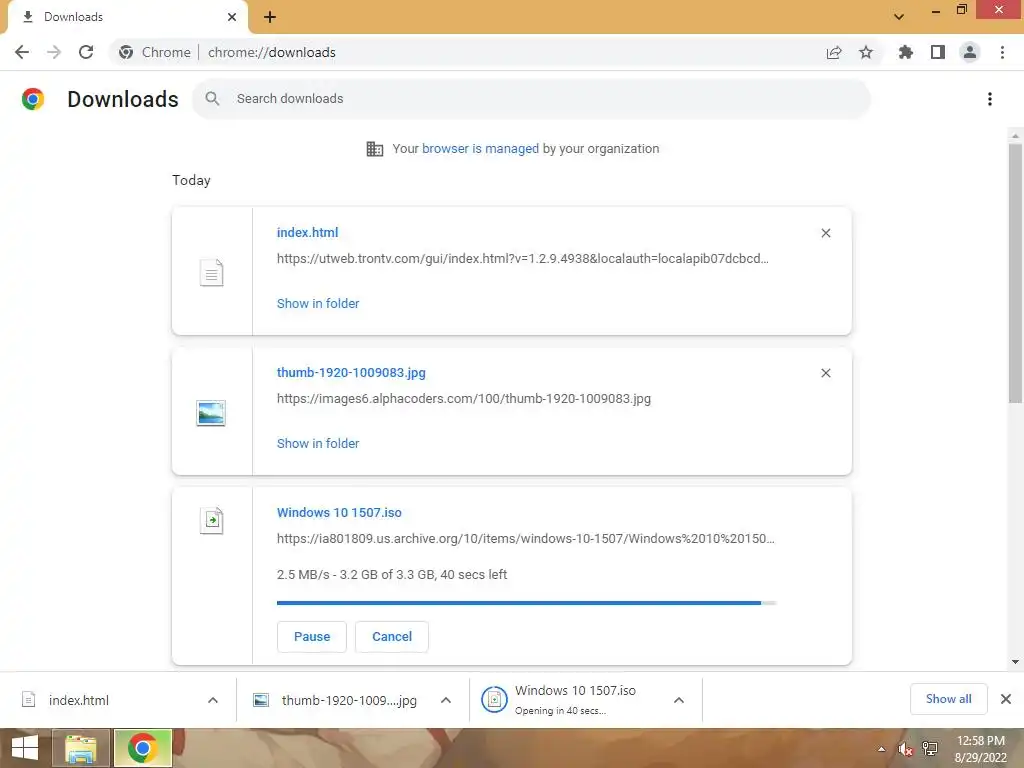This screenshot has width=1024, height=768.
Task: Click the share page icon in address bar
Action: pyautogui.click(x=834, y=52)
